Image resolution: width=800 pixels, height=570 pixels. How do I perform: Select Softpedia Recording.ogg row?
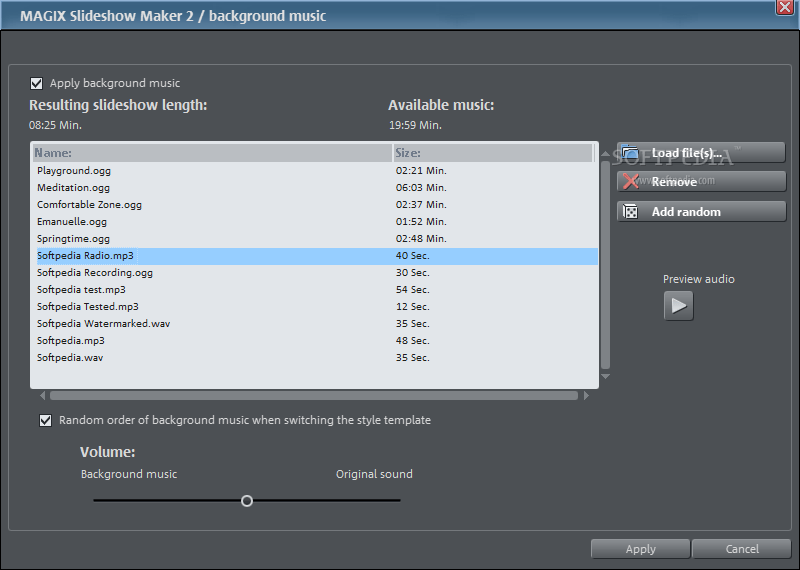[x=316, y=272]
